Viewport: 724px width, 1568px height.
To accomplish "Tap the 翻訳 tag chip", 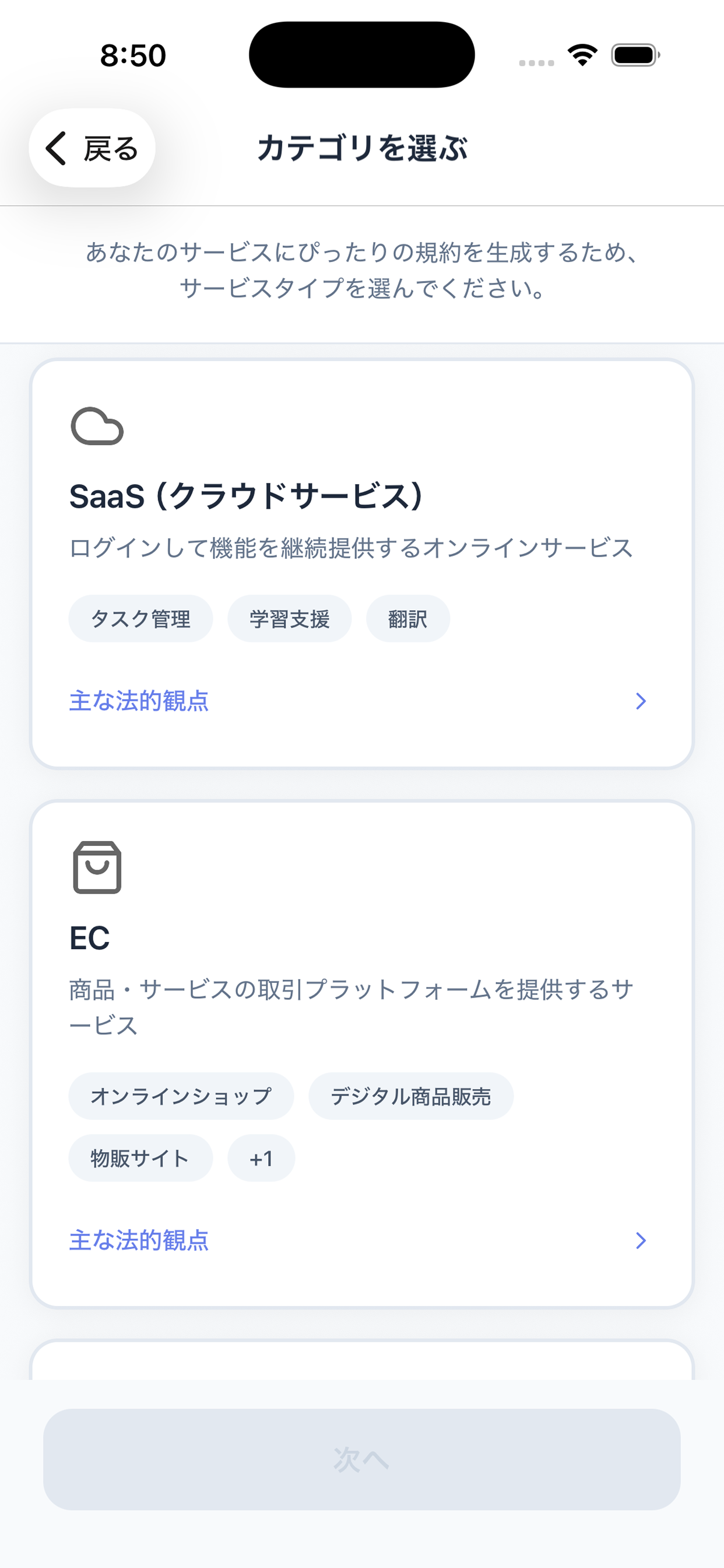I will click(407, 618).
